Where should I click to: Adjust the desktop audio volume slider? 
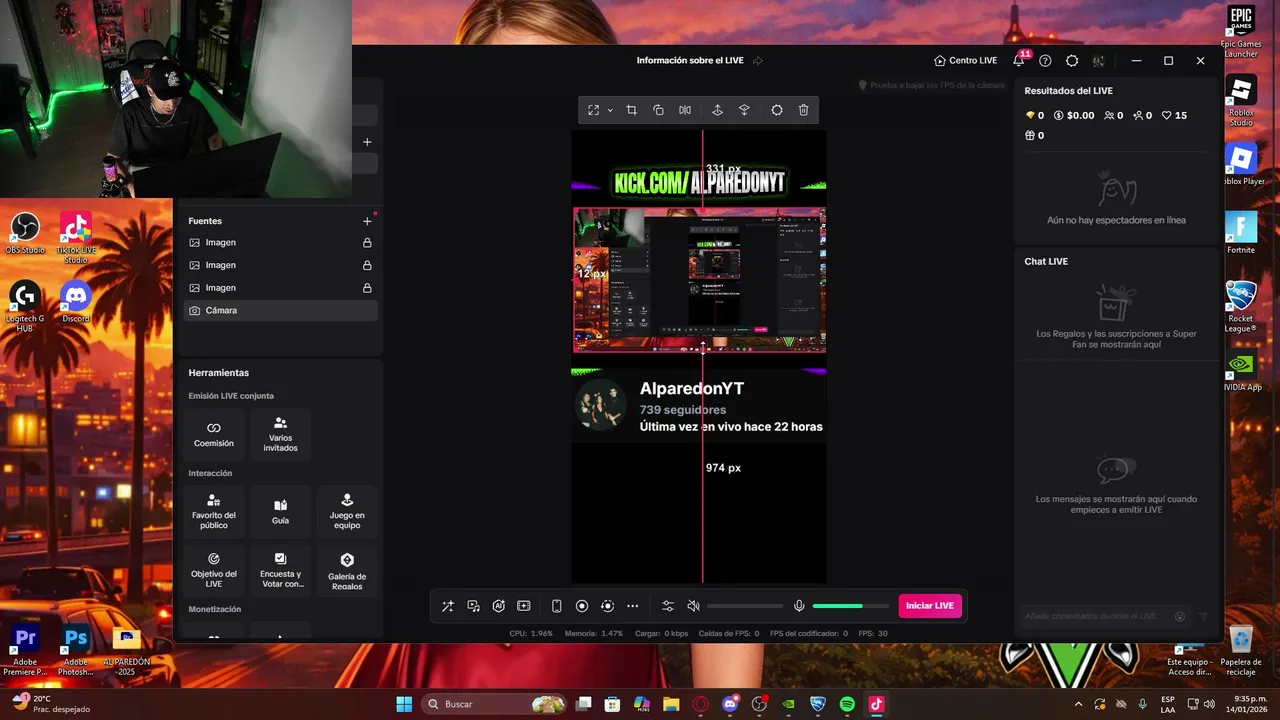point(745,606)
